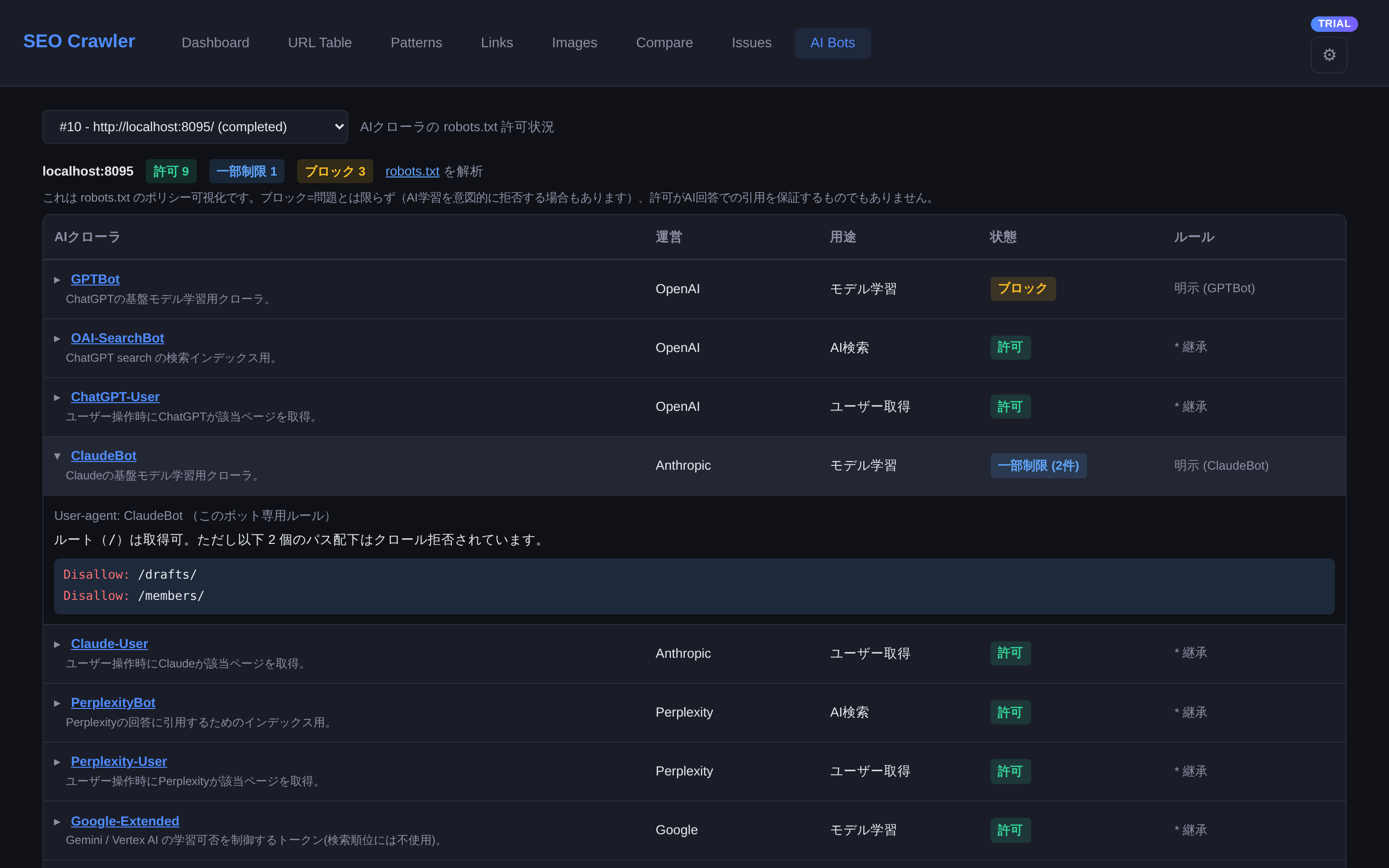Expand the GPTBot row triangle
This screenshot has height=868, width=1389.
57,280
